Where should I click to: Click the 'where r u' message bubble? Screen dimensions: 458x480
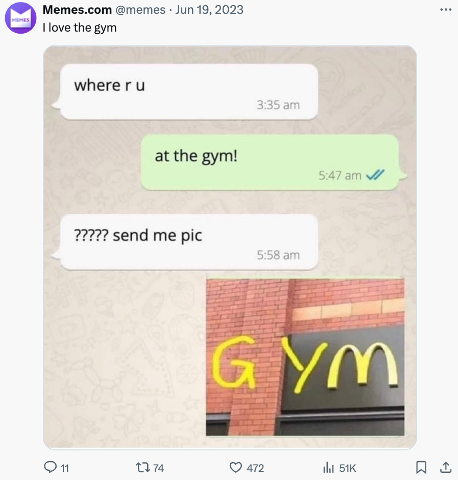pos(189,92)
